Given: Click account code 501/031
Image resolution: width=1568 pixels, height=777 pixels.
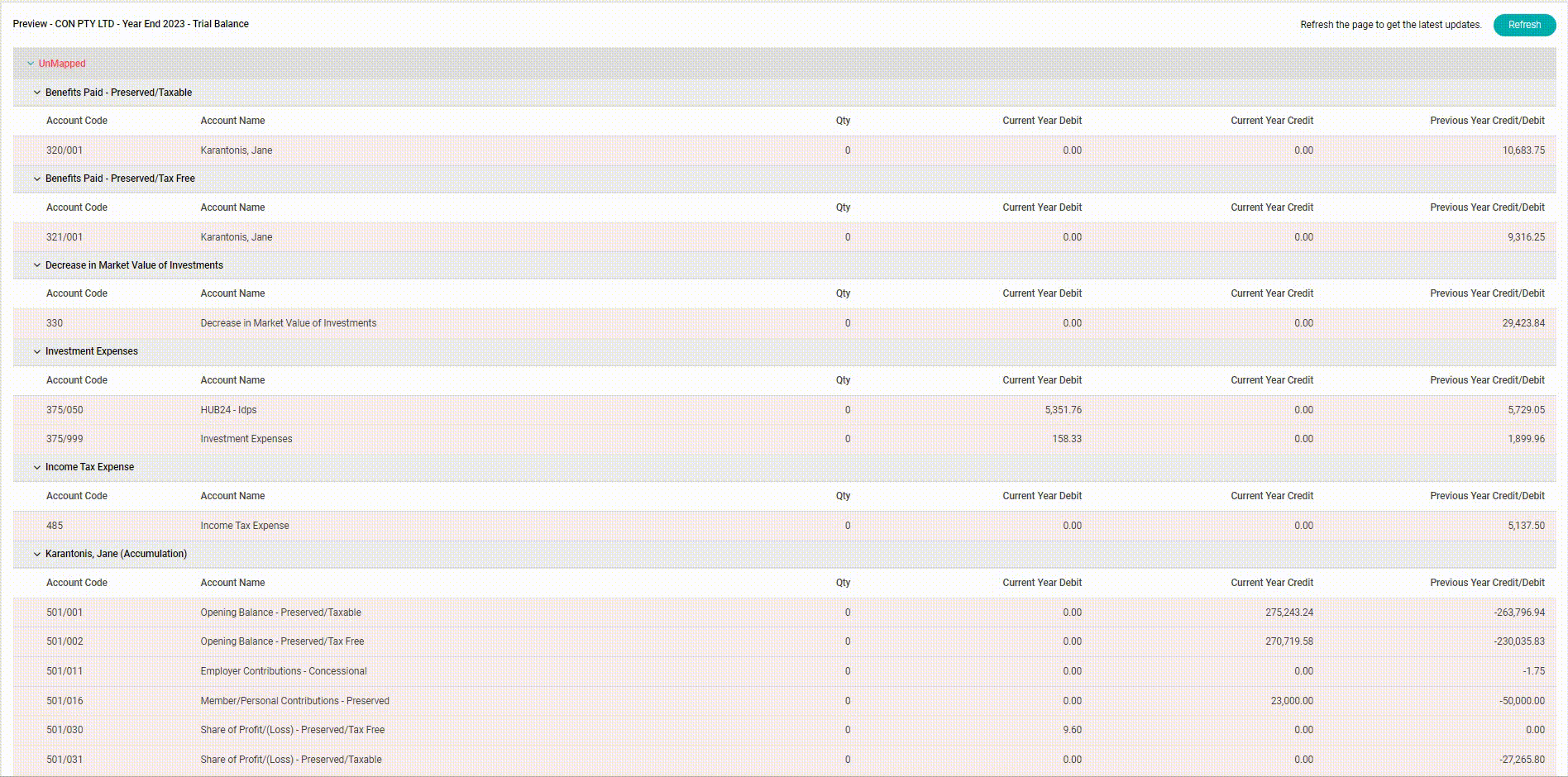Looking at the screenshot, I should (65, 760).
